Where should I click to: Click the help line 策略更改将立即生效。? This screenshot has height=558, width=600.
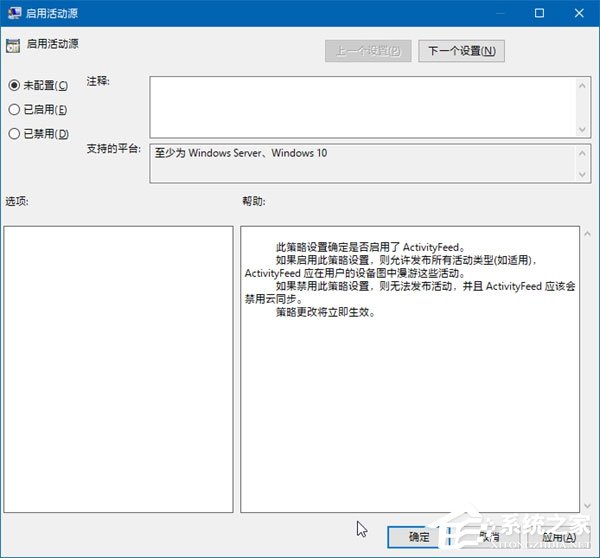[x=326, y=312]
